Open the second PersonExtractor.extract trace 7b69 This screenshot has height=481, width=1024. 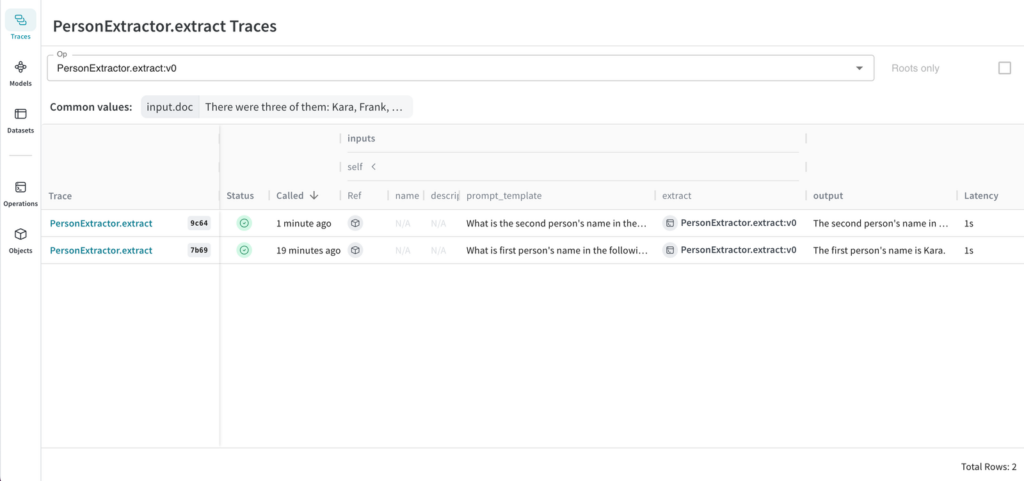101,250
